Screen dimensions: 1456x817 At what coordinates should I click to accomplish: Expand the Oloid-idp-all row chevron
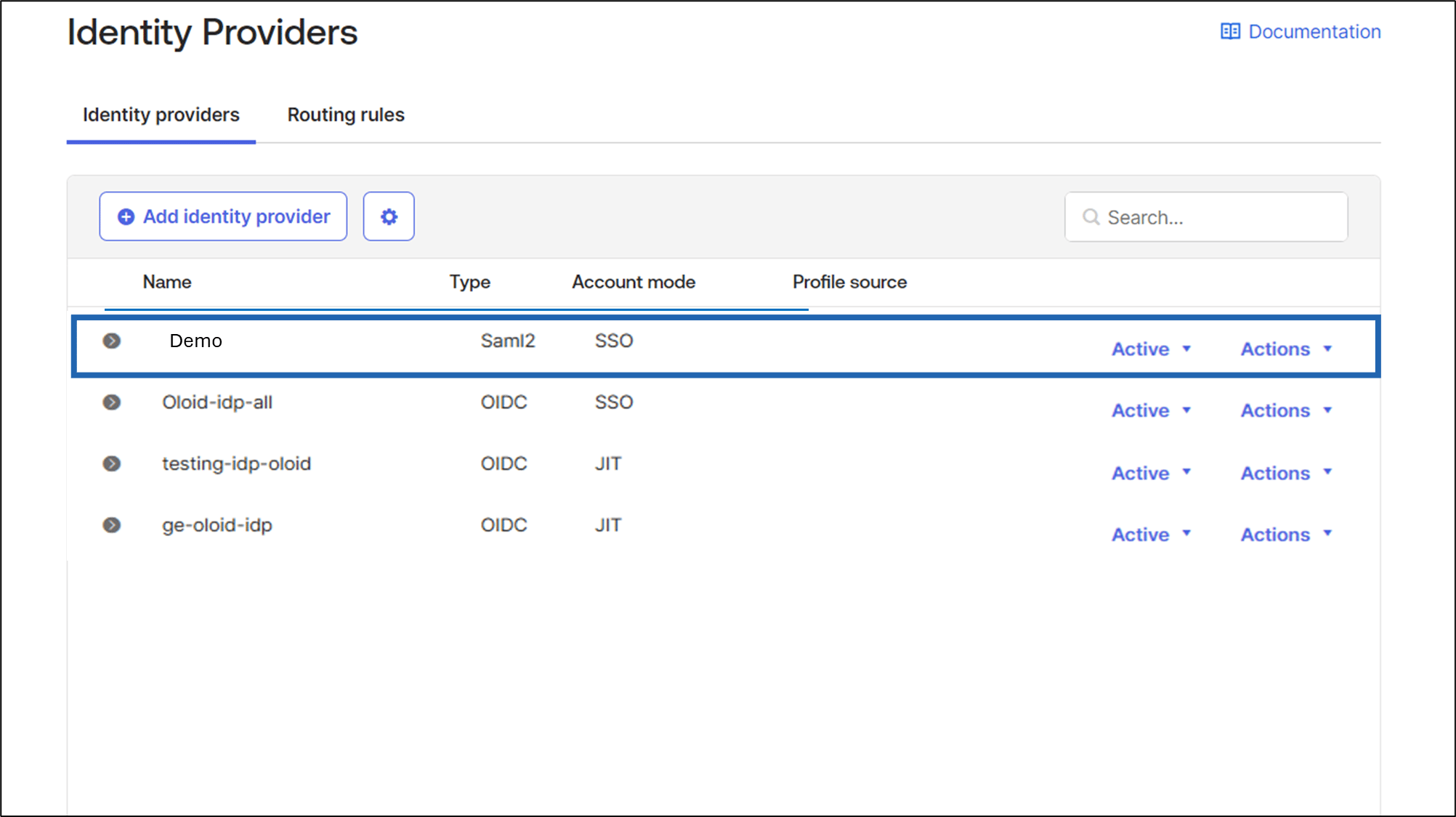pyautogui.click(x=111, y=402)
